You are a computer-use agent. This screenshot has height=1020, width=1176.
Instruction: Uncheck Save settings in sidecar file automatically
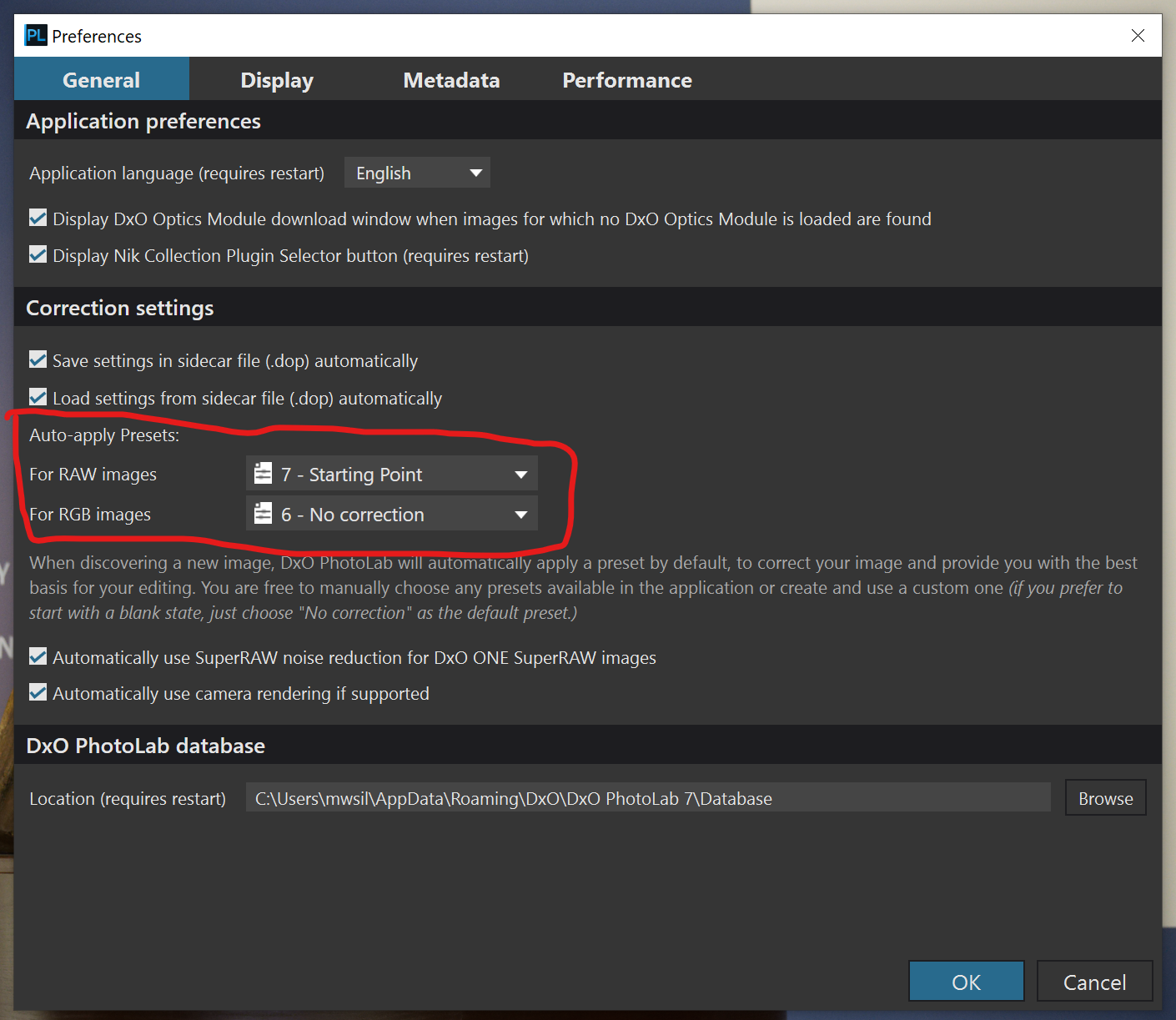38,359
